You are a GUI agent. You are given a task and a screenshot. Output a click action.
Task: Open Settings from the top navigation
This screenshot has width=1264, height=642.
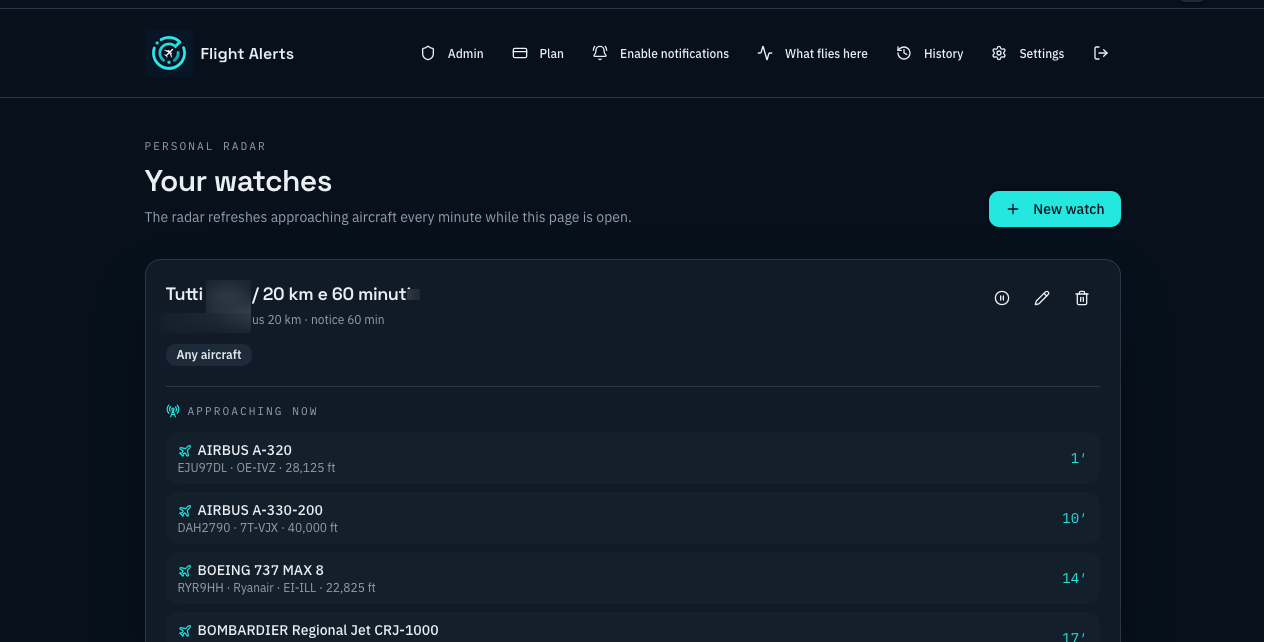(1028, 53)
